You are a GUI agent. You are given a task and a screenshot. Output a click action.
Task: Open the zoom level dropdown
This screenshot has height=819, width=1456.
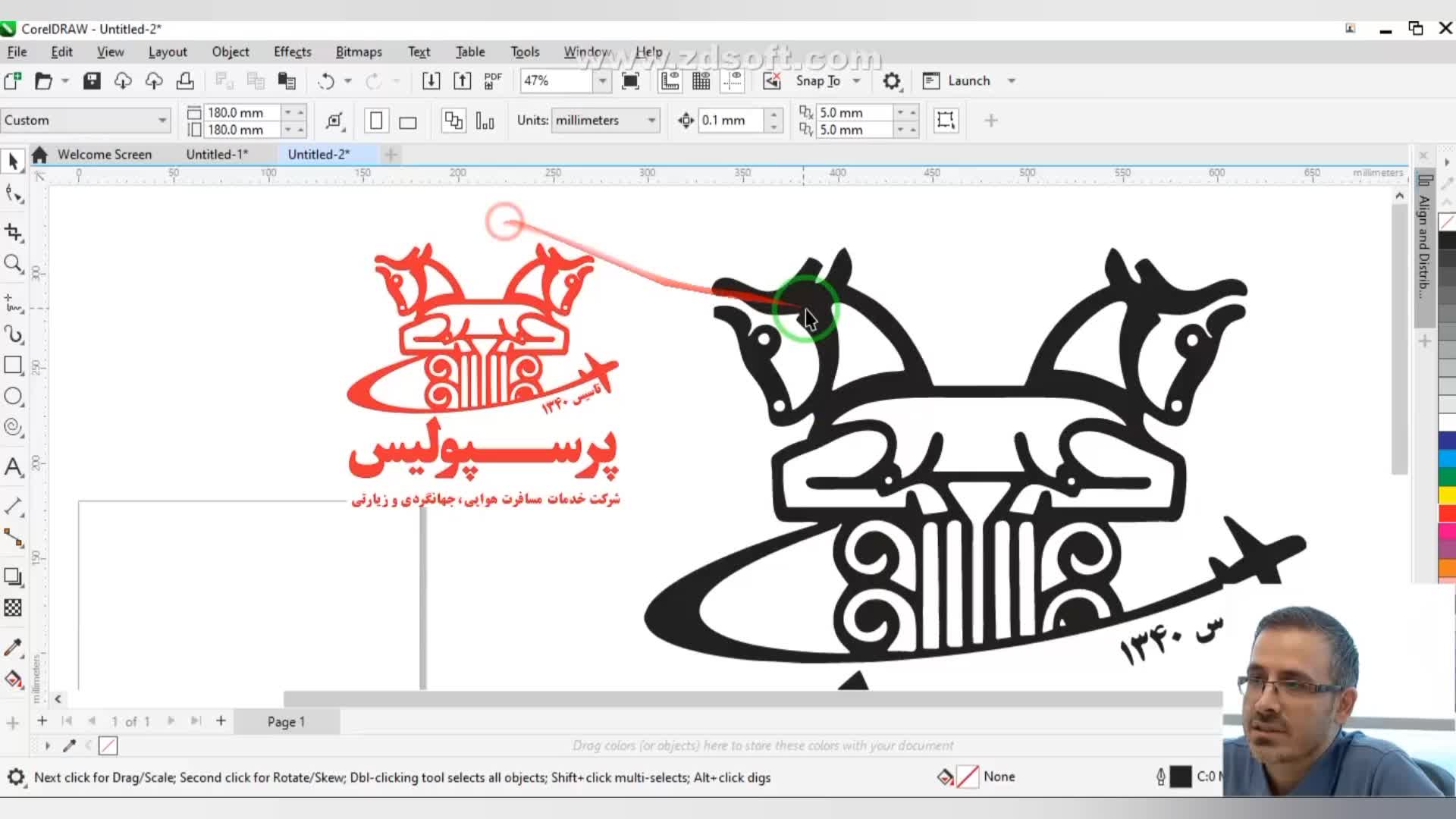pyautogui.click(x=602, y=81)
